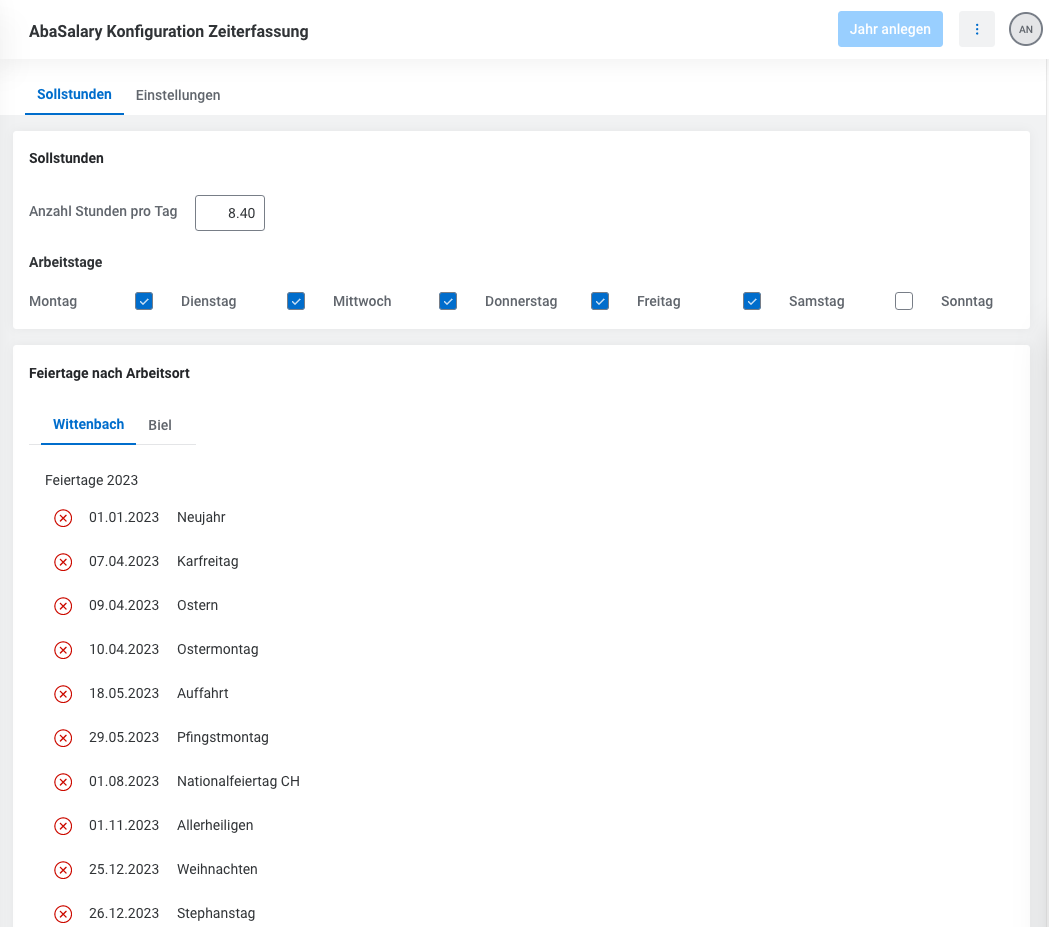Delete the Ostermontag holiday entry
Viewport: 1049px width, 927px height.
click(x=63, y=650)
